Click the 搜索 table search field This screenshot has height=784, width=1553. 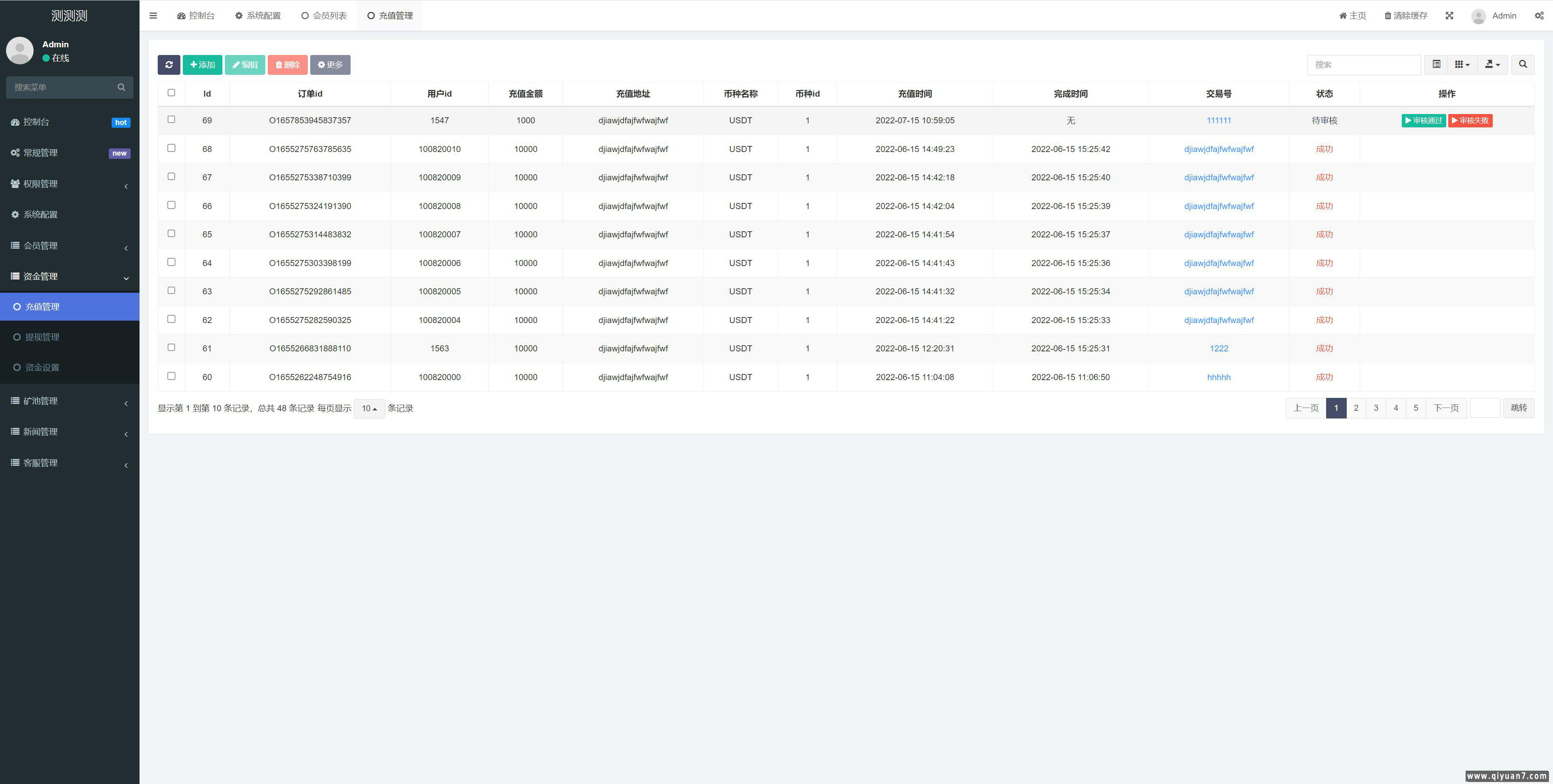[1364, 64]
